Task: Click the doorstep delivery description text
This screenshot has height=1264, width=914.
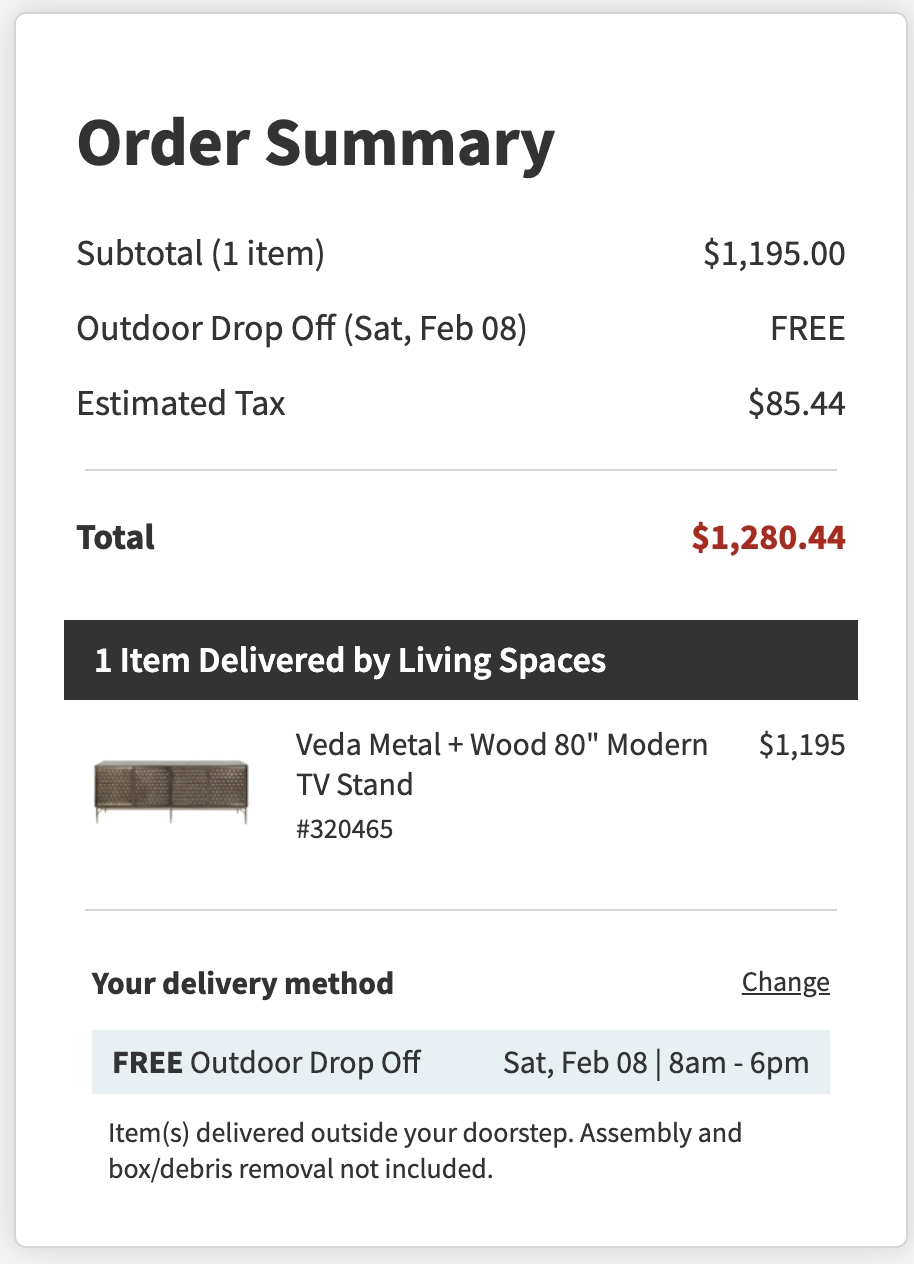Action: tap(424, 1151)
